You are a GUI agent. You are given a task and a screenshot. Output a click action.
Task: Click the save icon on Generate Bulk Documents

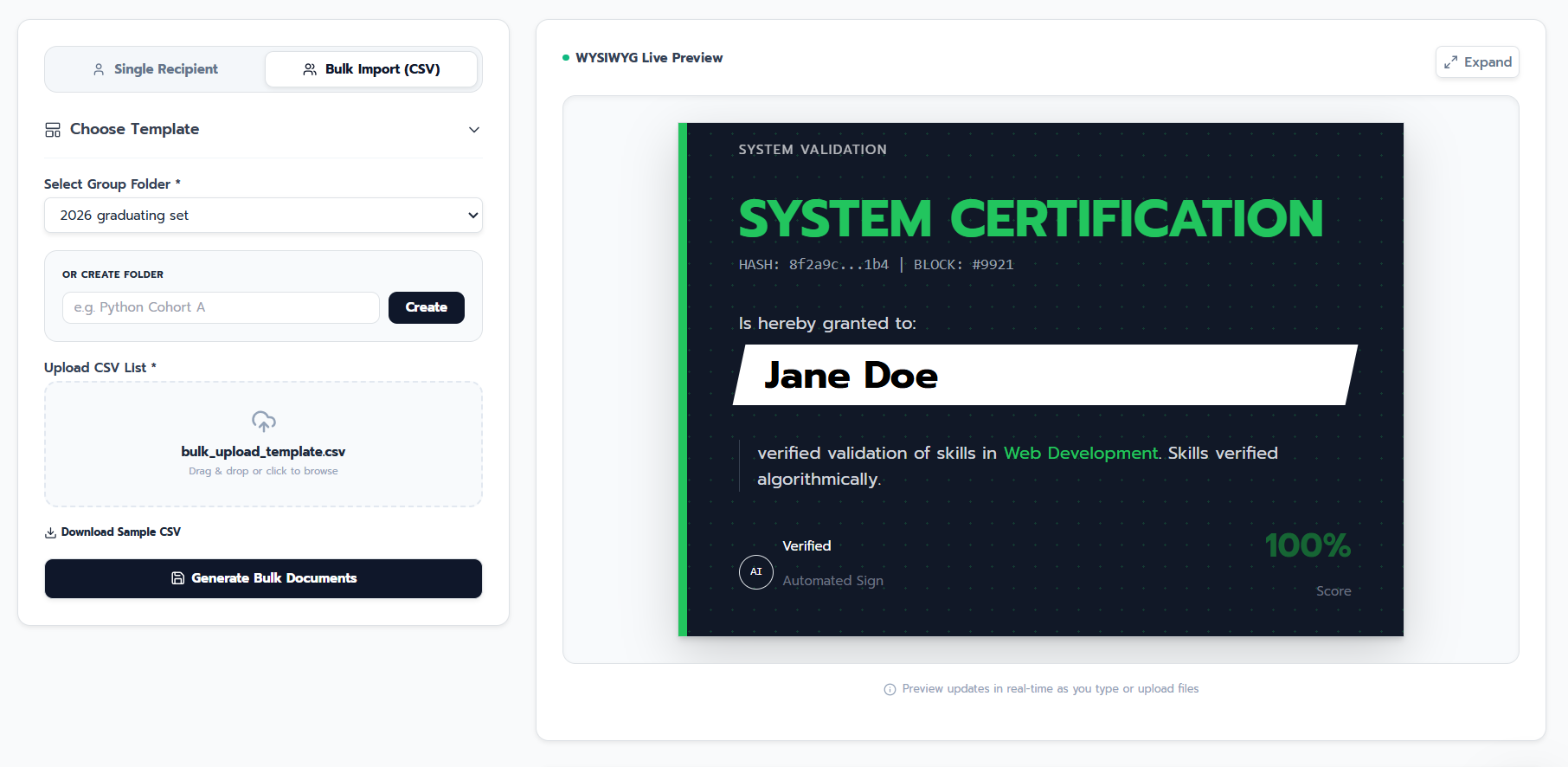click(177, 578)
